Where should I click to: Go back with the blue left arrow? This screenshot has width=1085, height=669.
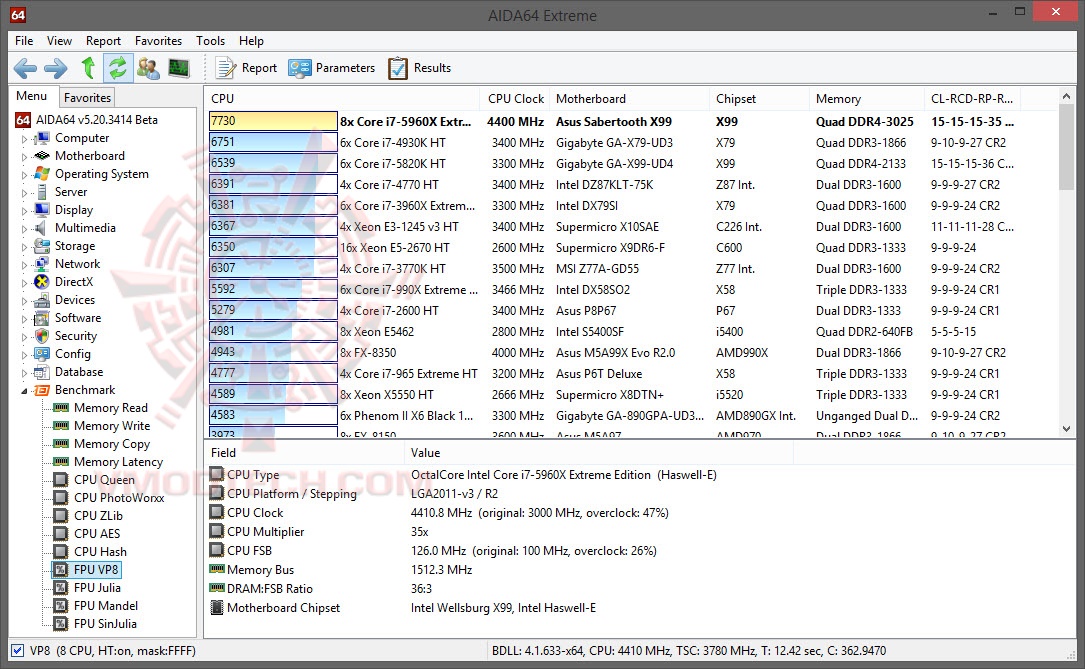(25, 68)
